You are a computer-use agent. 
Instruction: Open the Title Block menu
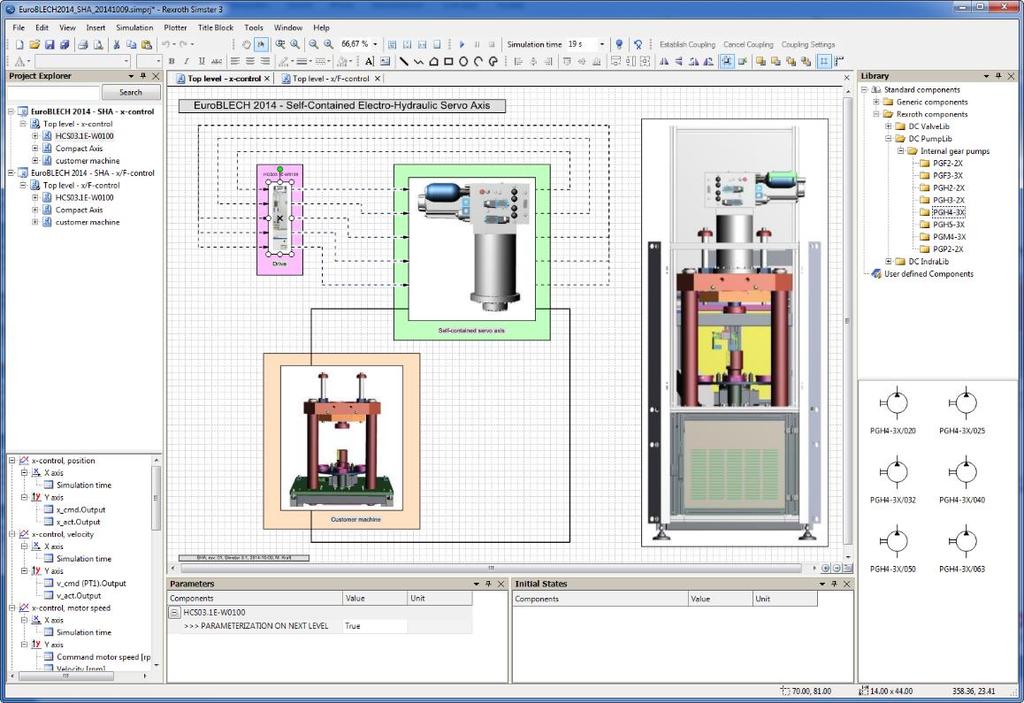pyautogui.click(x=216, y=27)
